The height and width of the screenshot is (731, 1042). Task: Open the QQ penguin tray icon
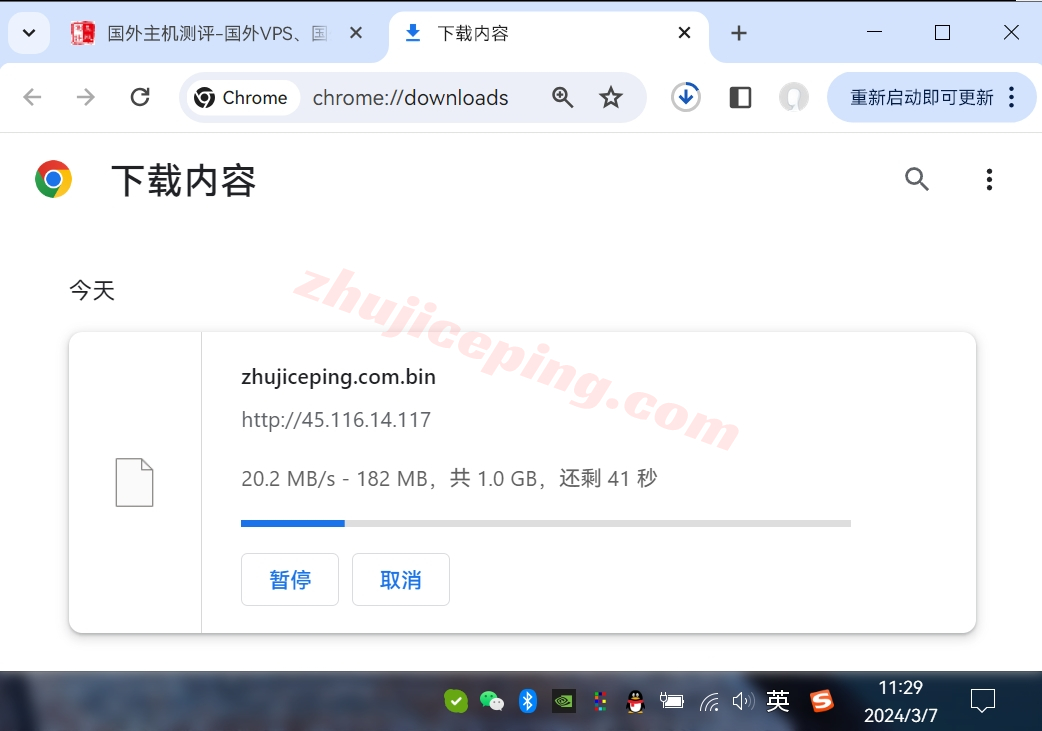(635, 701)
